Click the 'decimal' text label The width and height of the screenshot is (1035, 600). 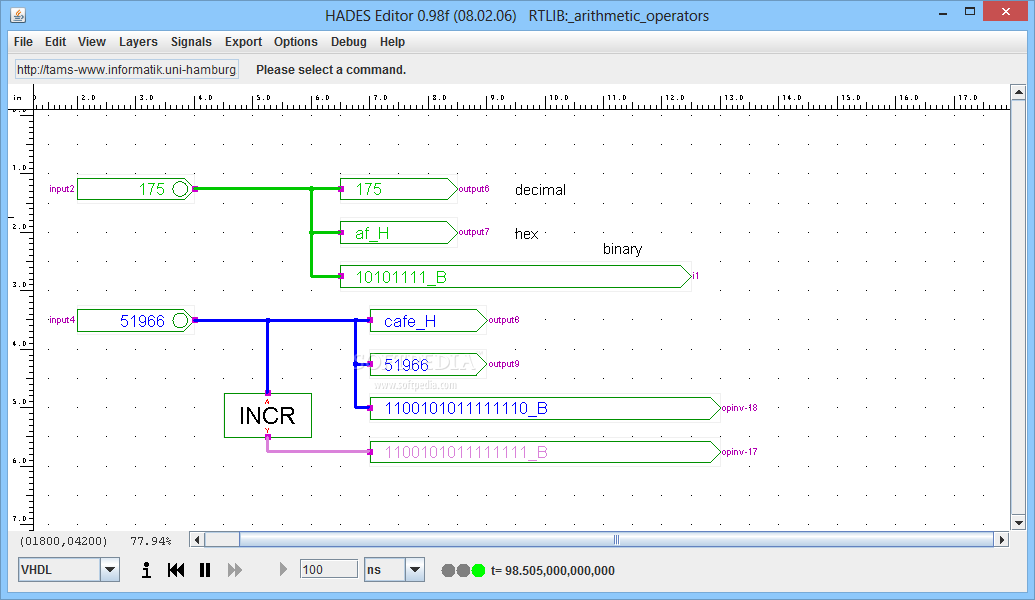click(x=540, y=190)
